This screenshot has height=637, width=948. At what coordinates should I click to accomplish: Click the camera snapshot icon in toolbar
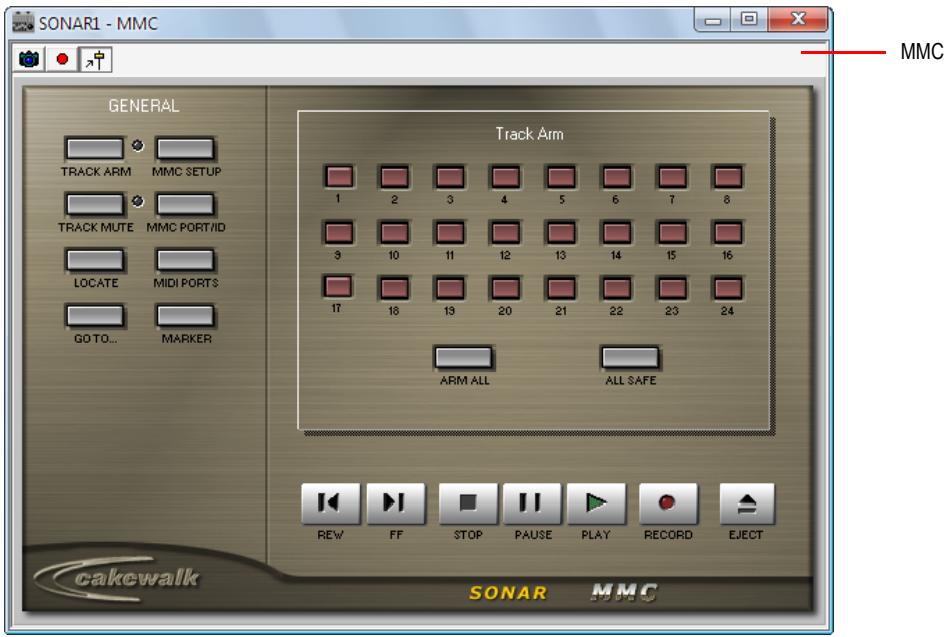29,59
